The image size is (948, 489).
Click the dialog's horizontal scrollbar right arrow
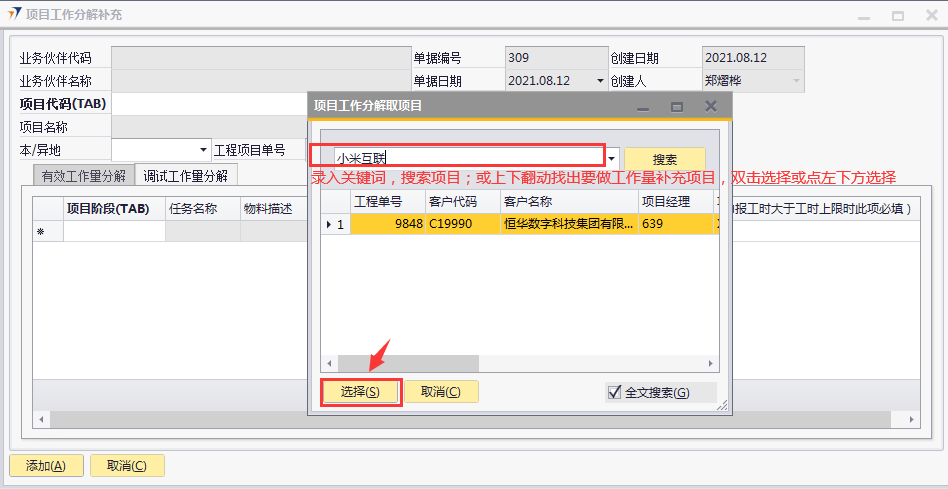(x=711, y=363)
